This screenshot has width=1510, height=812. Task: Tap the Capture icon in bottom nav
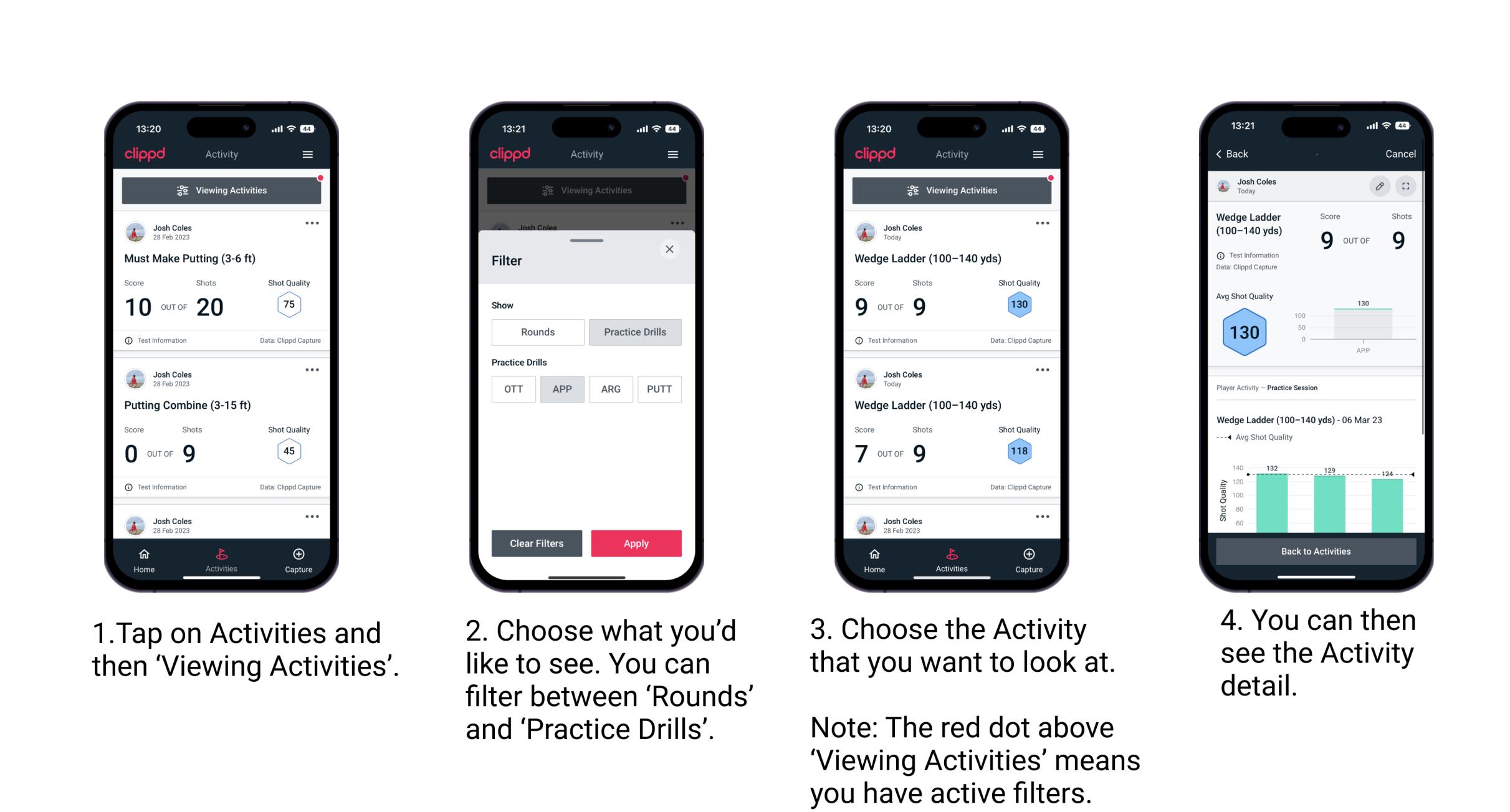coord(300,558)
